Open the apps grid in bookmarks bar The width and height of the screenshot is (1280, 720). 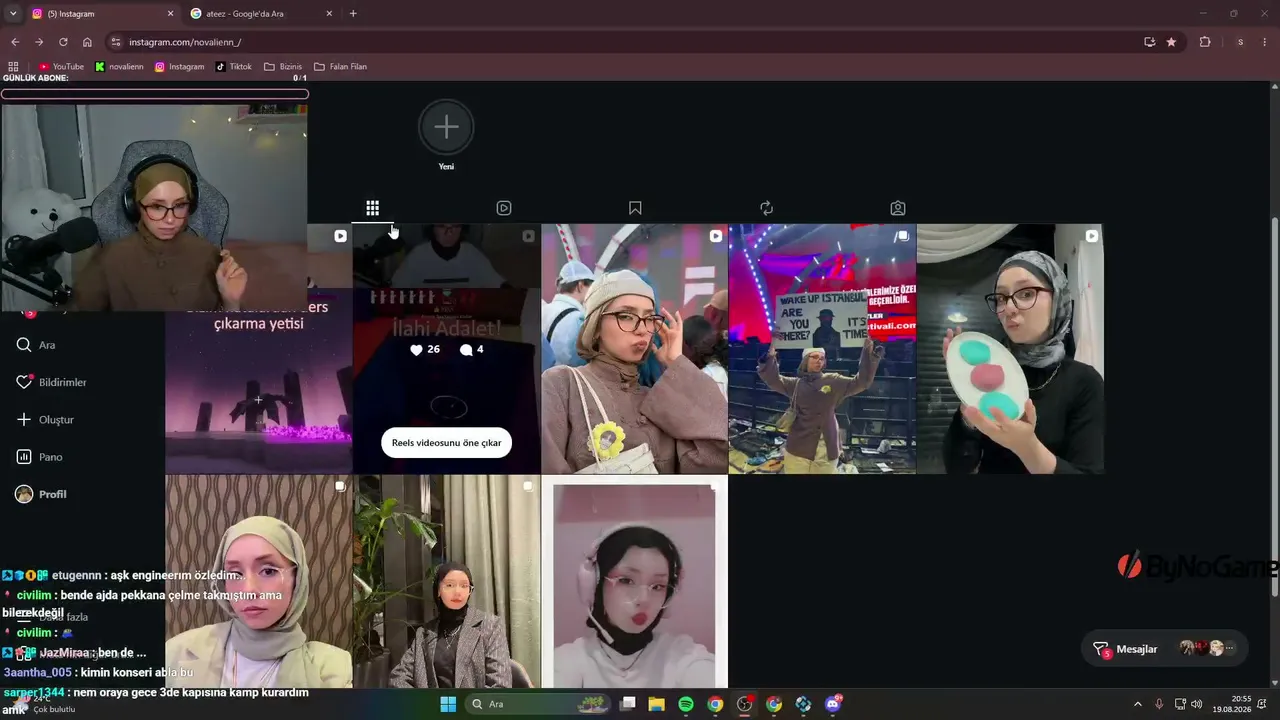13,67
